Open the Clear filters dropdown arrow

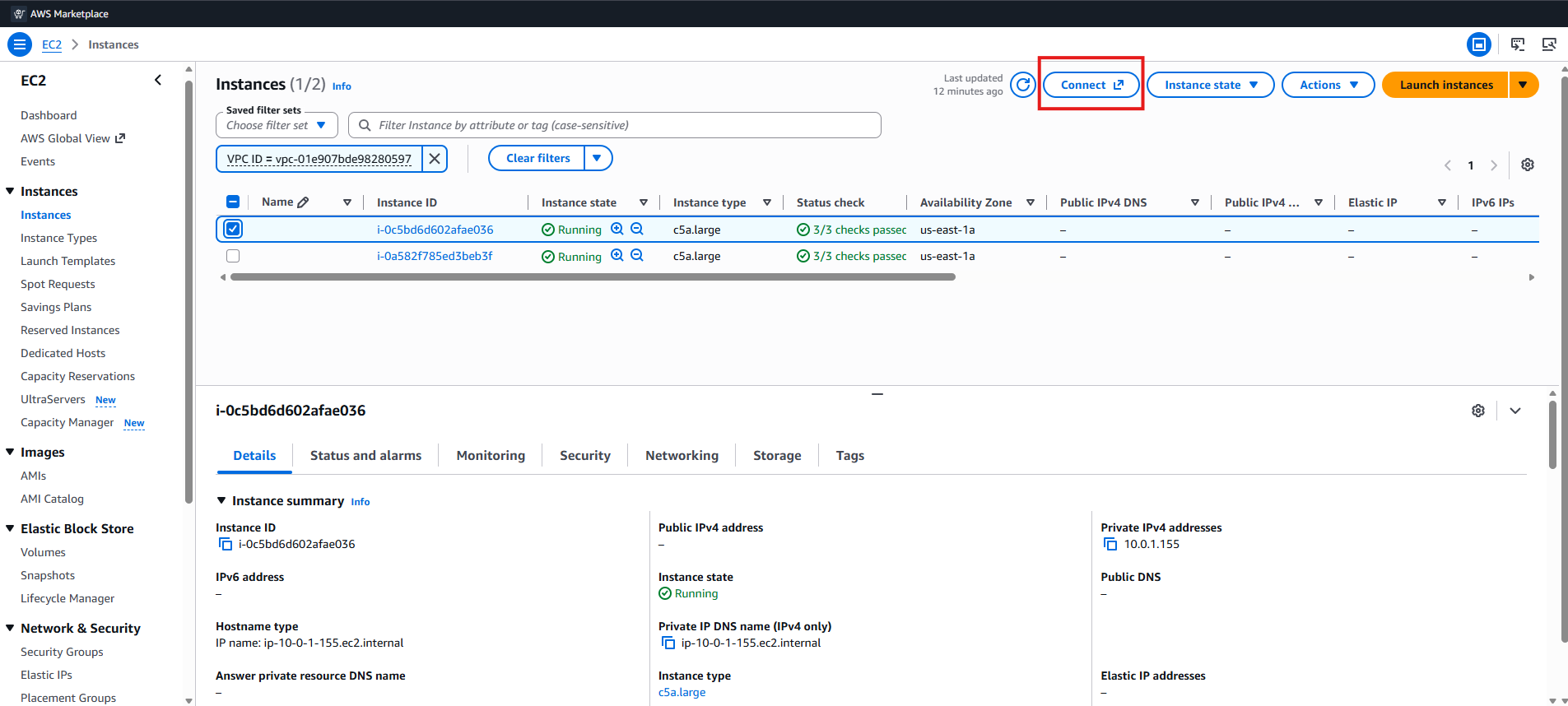click(x=598, y=158)
